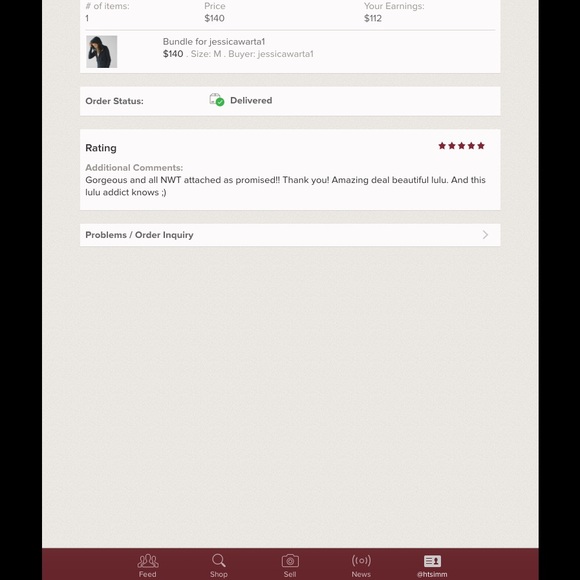Open the @htsimm profile tab
Image resolution: width=580 pixels, height=580 pixels.
click(432, 565)
